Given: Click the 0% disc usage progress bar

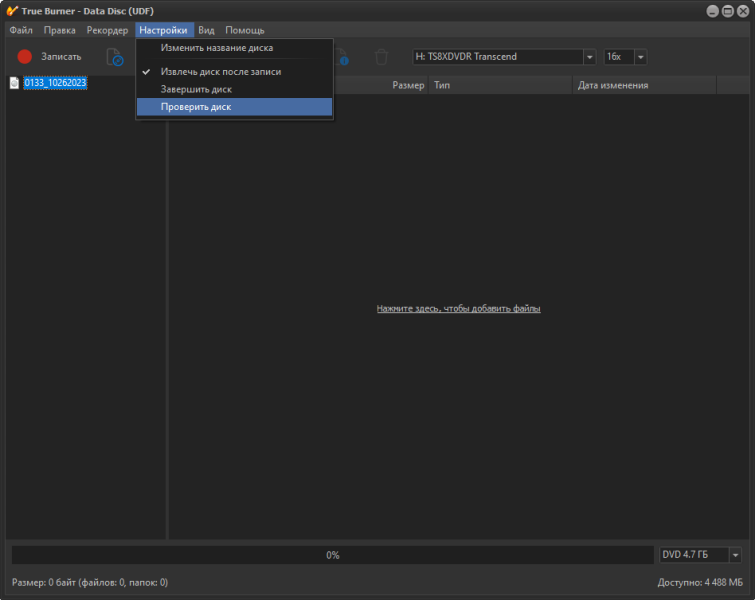Looking at the screenshot, I should [333, 555].
